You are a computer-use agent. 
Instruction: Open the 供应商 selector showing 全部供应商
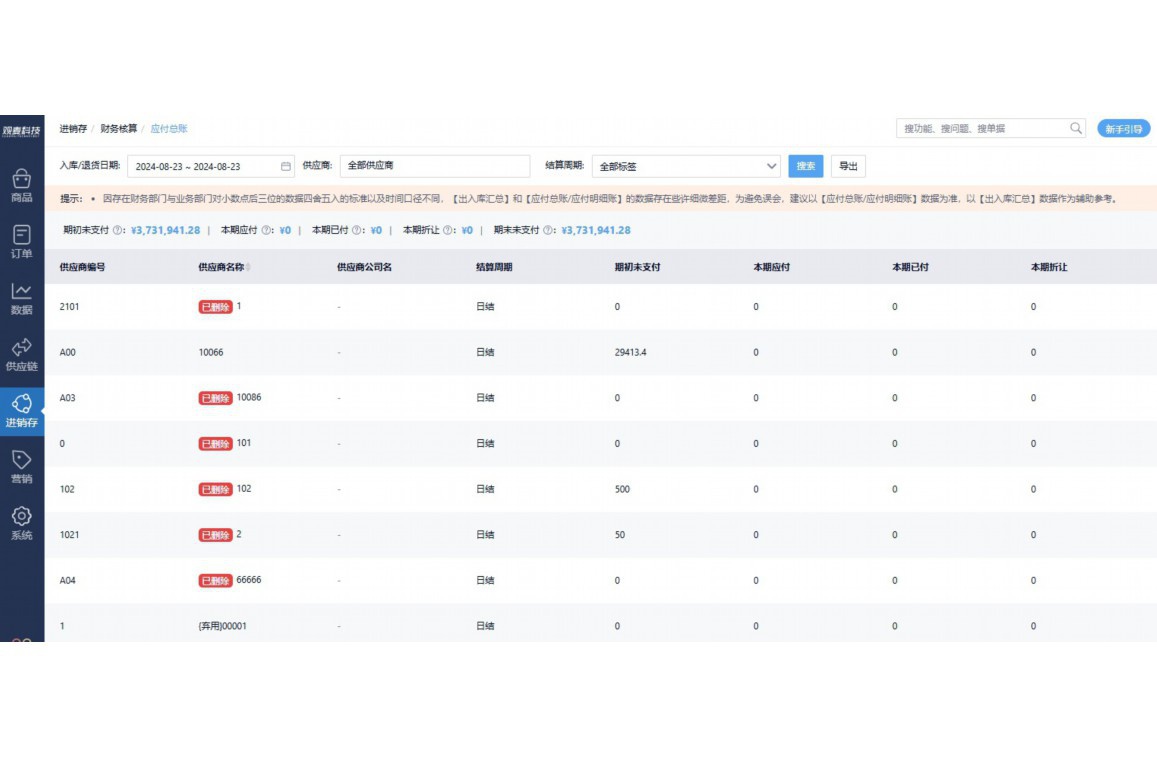434,166
